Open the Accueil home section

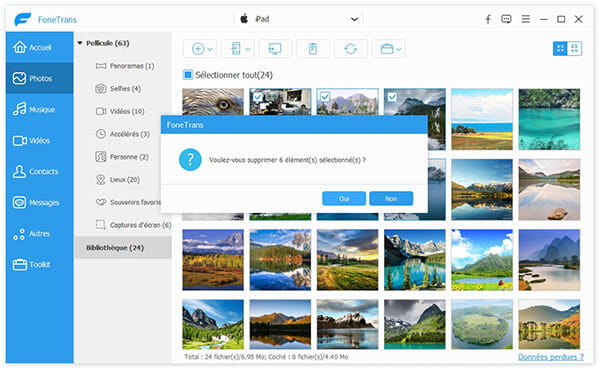[x=39, y=47]
